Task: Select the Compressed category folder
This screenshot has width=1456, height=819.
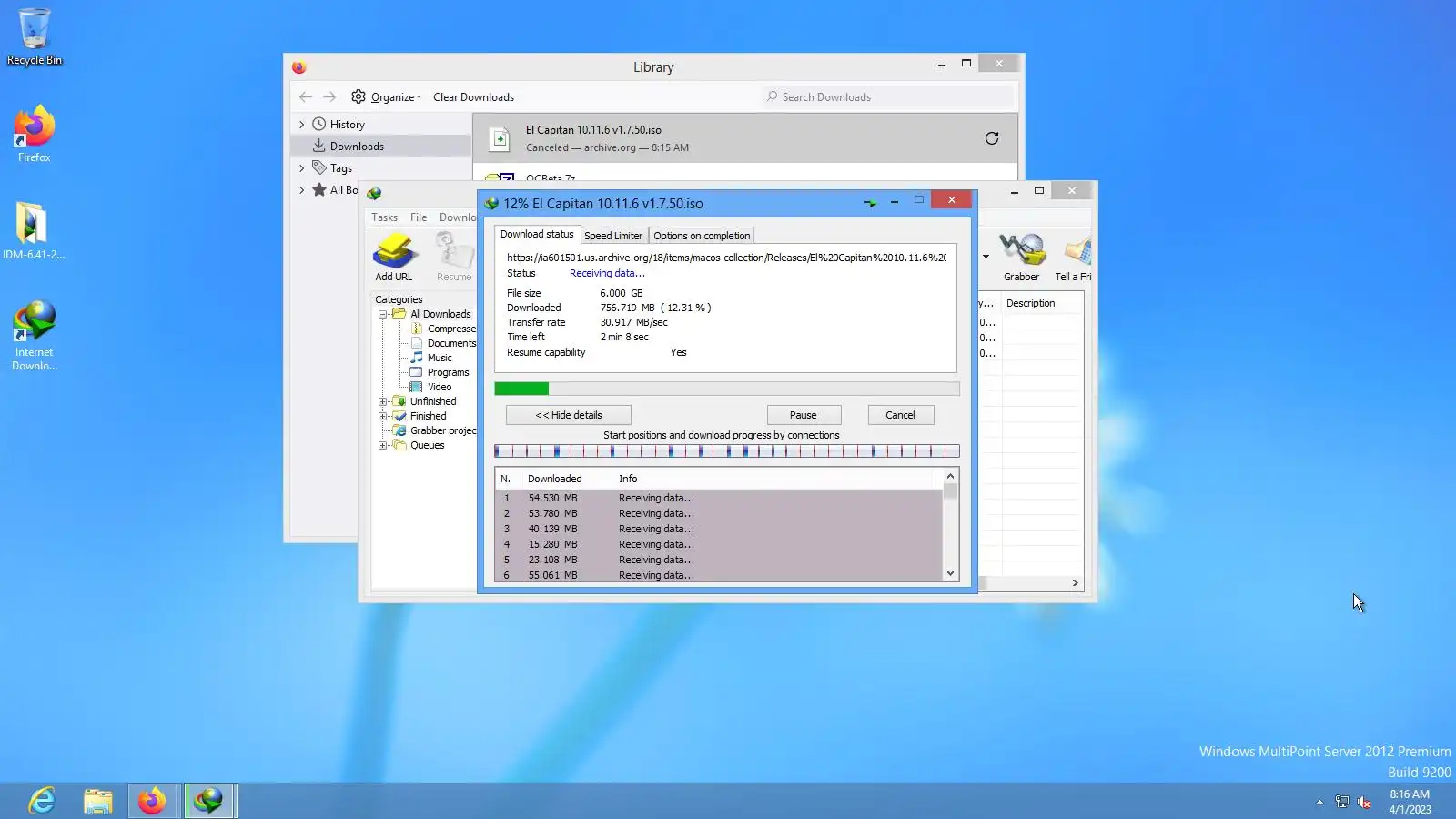Action: [443, 329]
